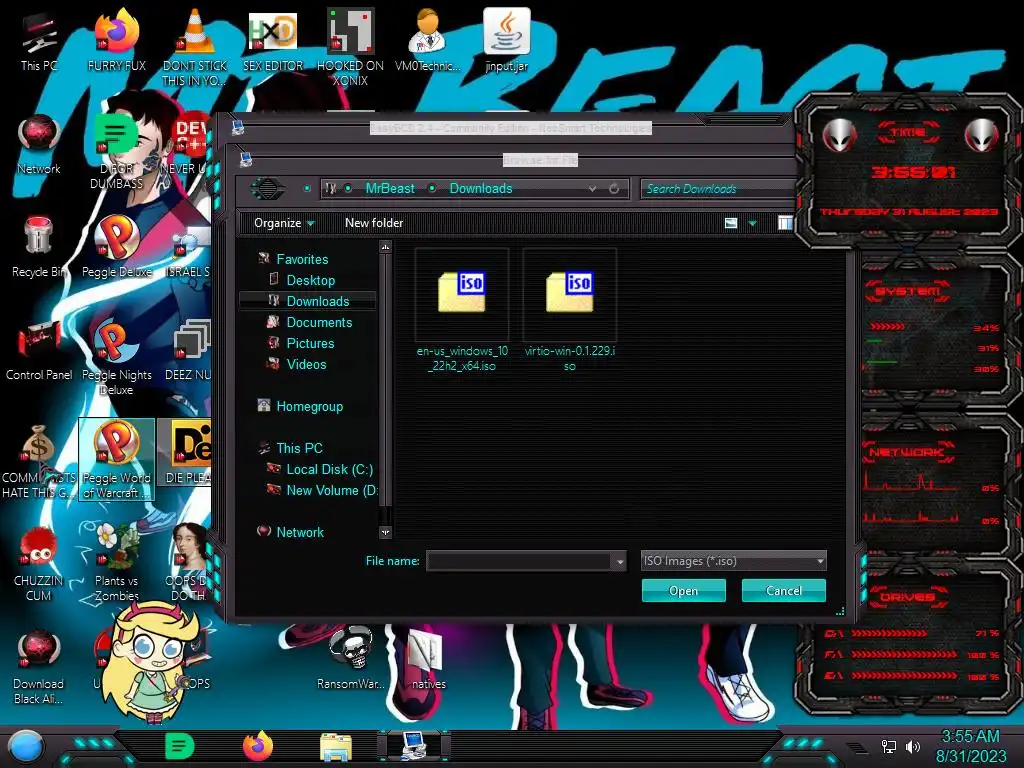Open Download Black Ali... shortcut
This screenshot has height=768, width=1024.
(x=38, y=666)
